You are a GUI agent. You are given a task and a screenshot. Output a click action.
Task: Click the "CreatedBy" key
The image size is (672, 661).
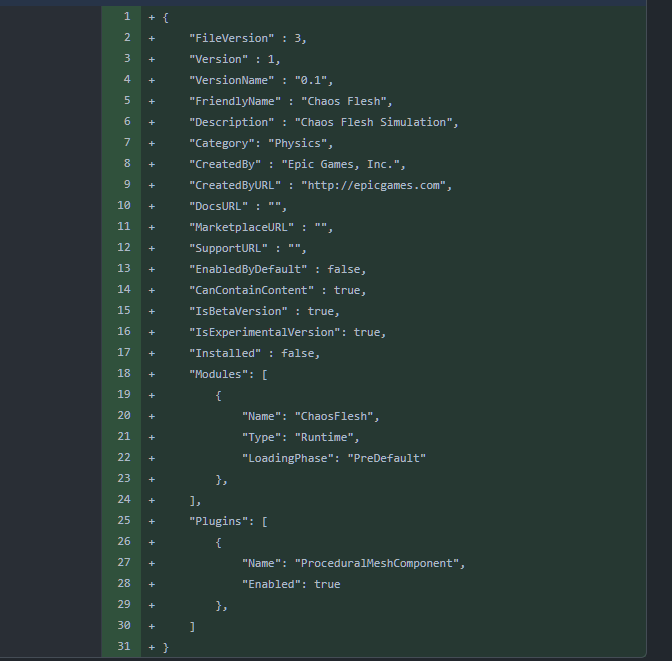coord(225,164)
